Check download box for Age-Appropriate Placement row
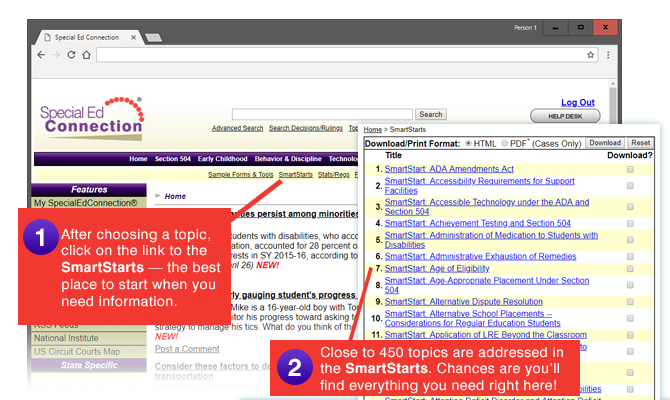The image size is (670, 400). [630, 285]
